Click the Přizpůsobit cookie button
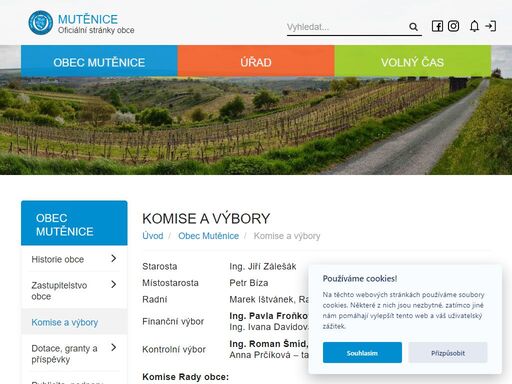 pos(448,353)
